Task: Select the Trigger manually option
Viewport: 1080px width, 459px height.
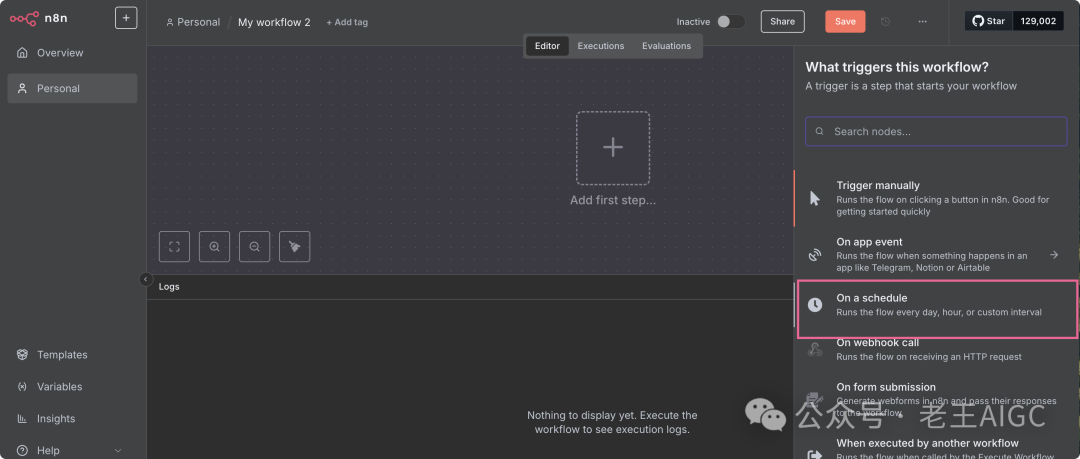Action: coord(937,198)
